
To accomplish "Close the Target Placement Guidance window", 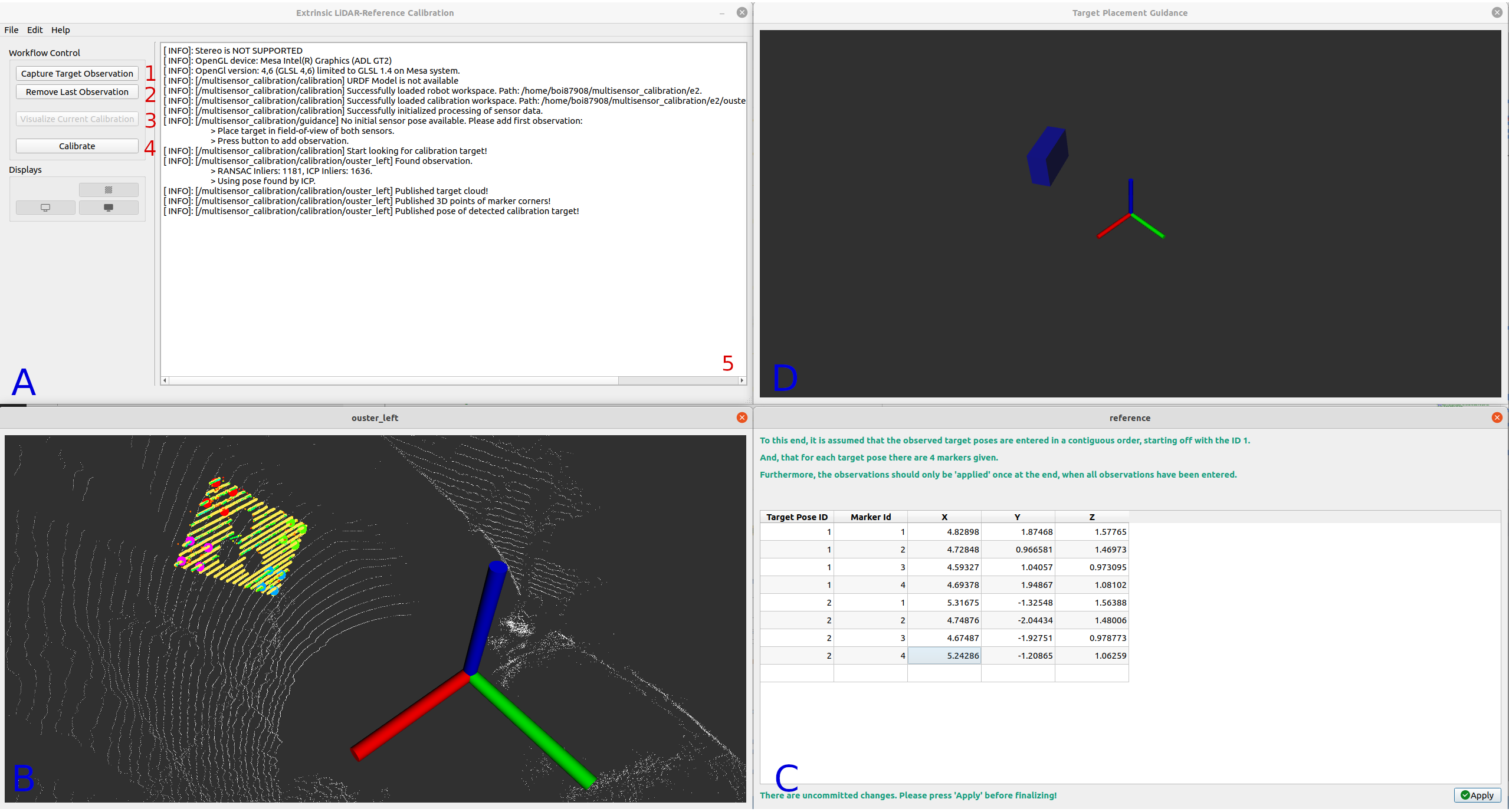I will [1497, 12].
